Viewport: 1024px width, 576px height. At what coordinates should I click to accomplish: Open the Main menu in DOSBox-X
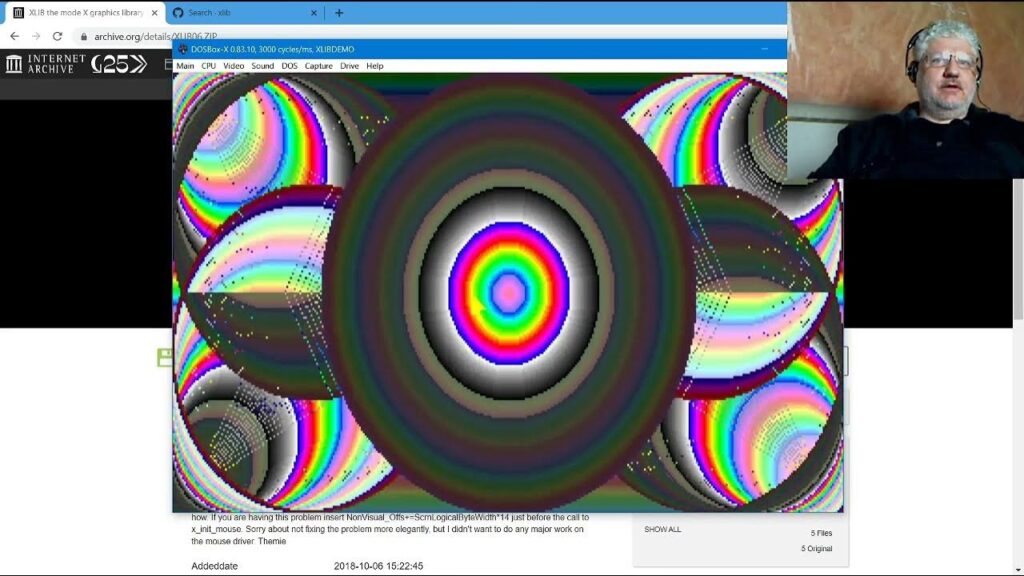[x=185, y=66]
